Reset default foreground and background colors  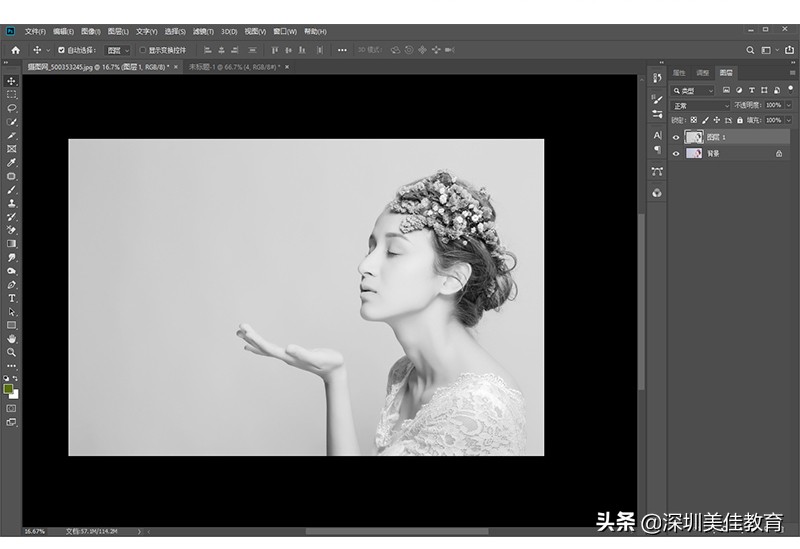point(6,378)
